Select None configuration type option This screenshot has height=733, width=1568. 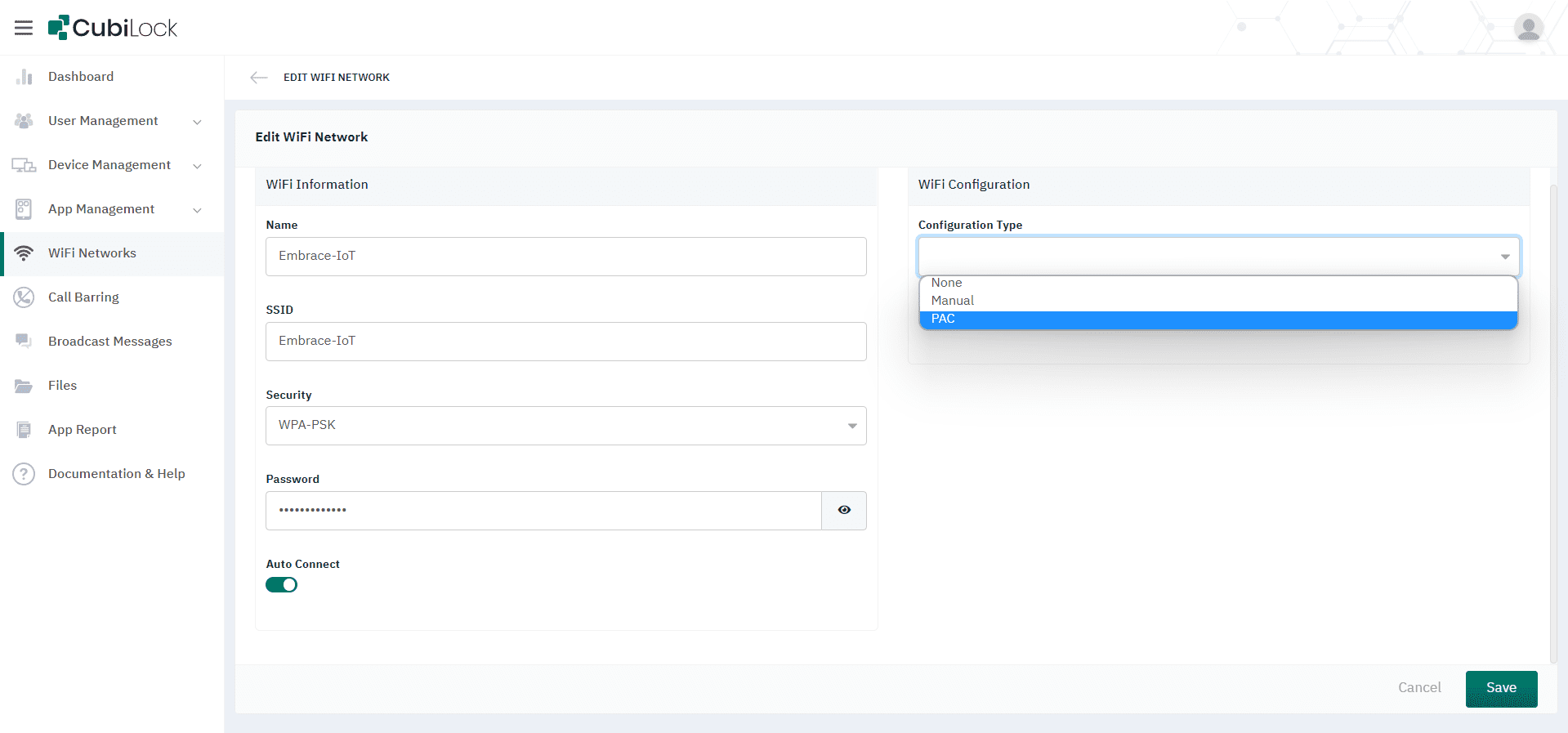coord(1218,283)
